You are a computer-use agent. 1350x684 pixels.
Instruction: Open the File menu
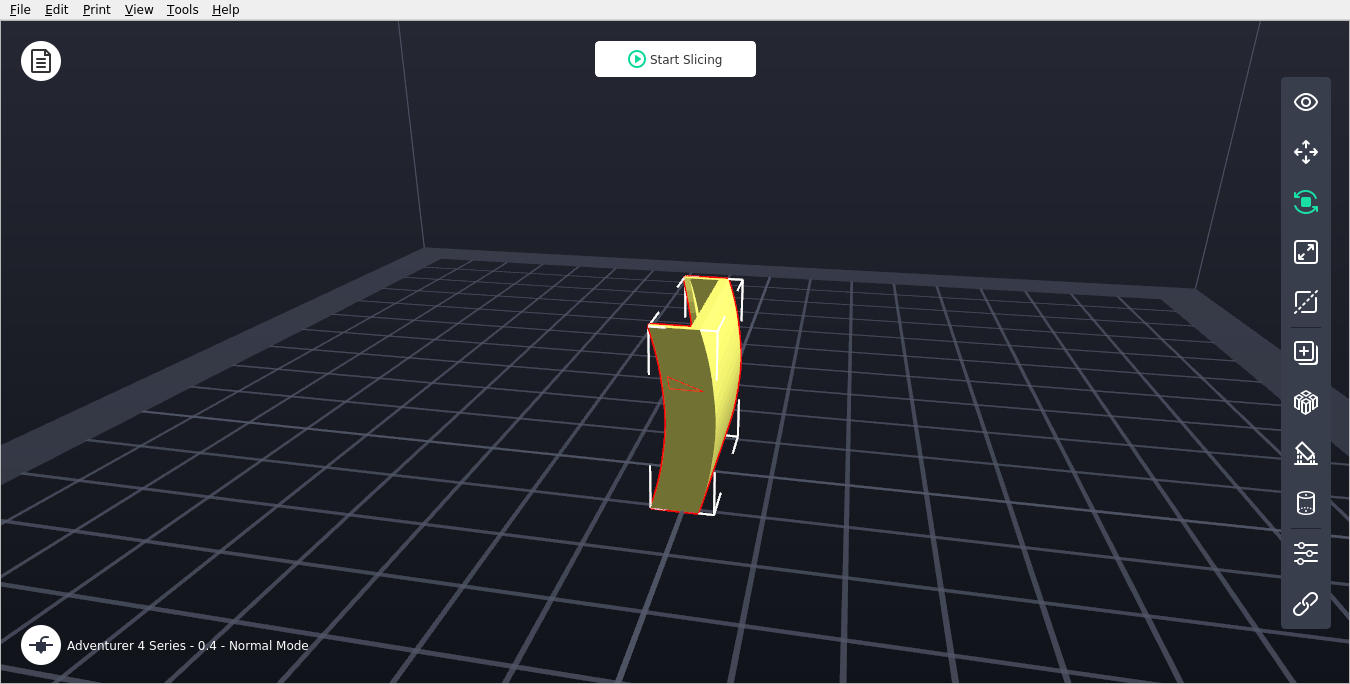click(20, 10)
